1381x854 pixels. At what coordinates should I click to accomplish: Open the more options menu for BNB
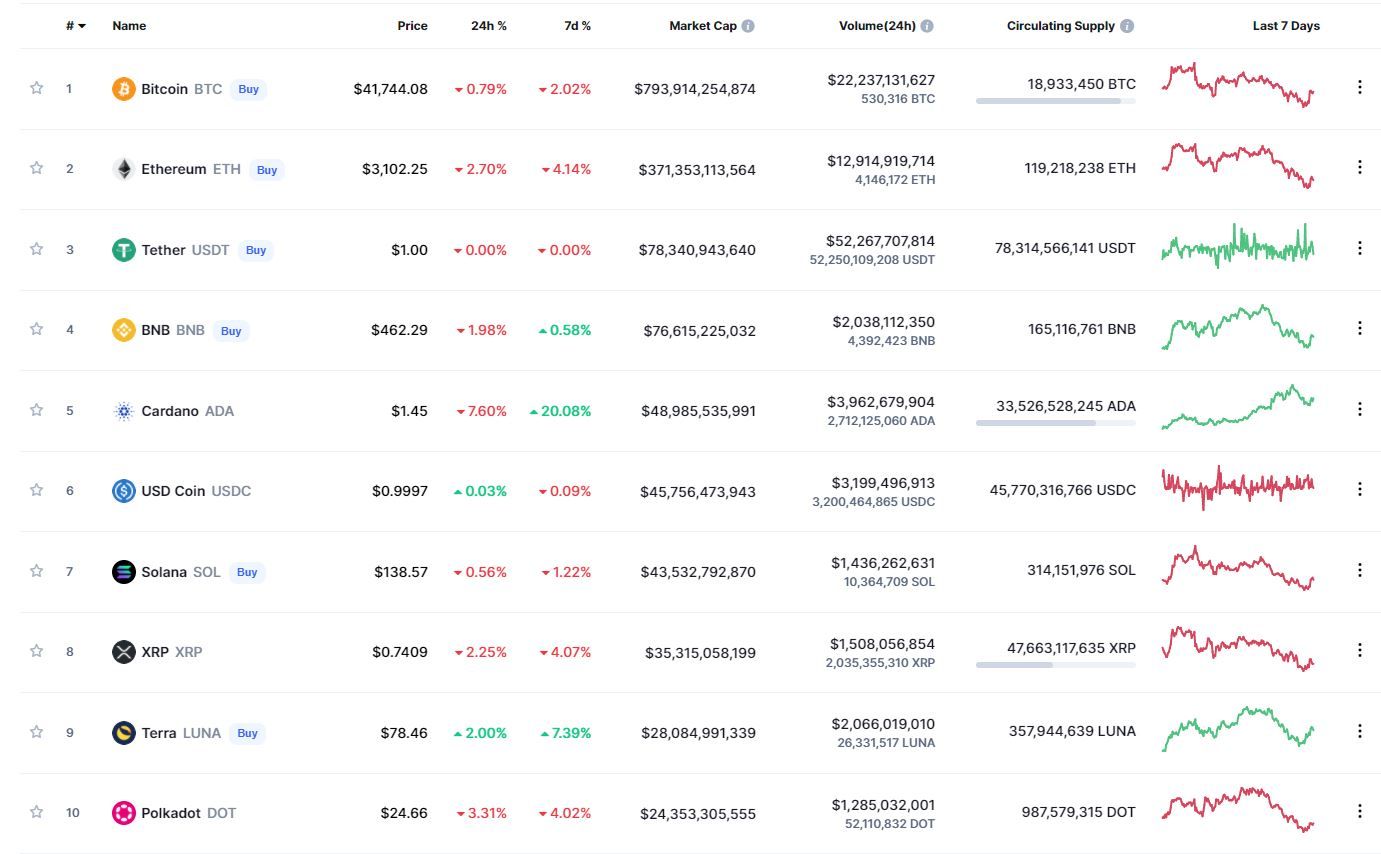(x=1359, y=328)
